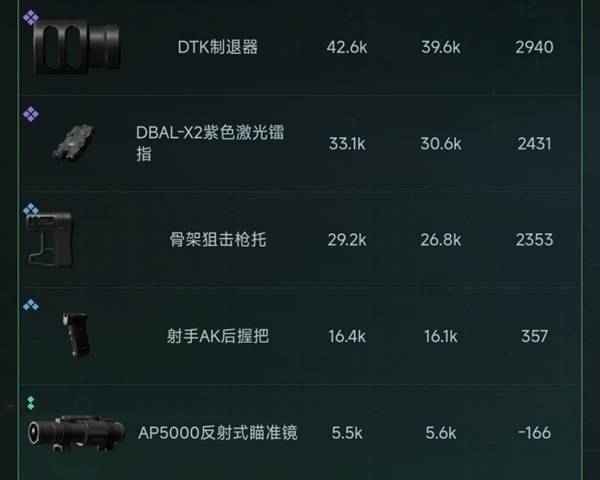The width and height of the screenshot is (600, 480).
Task: Click the 骨架狙击枪托 stock image
Action: (x=49, y=240)
